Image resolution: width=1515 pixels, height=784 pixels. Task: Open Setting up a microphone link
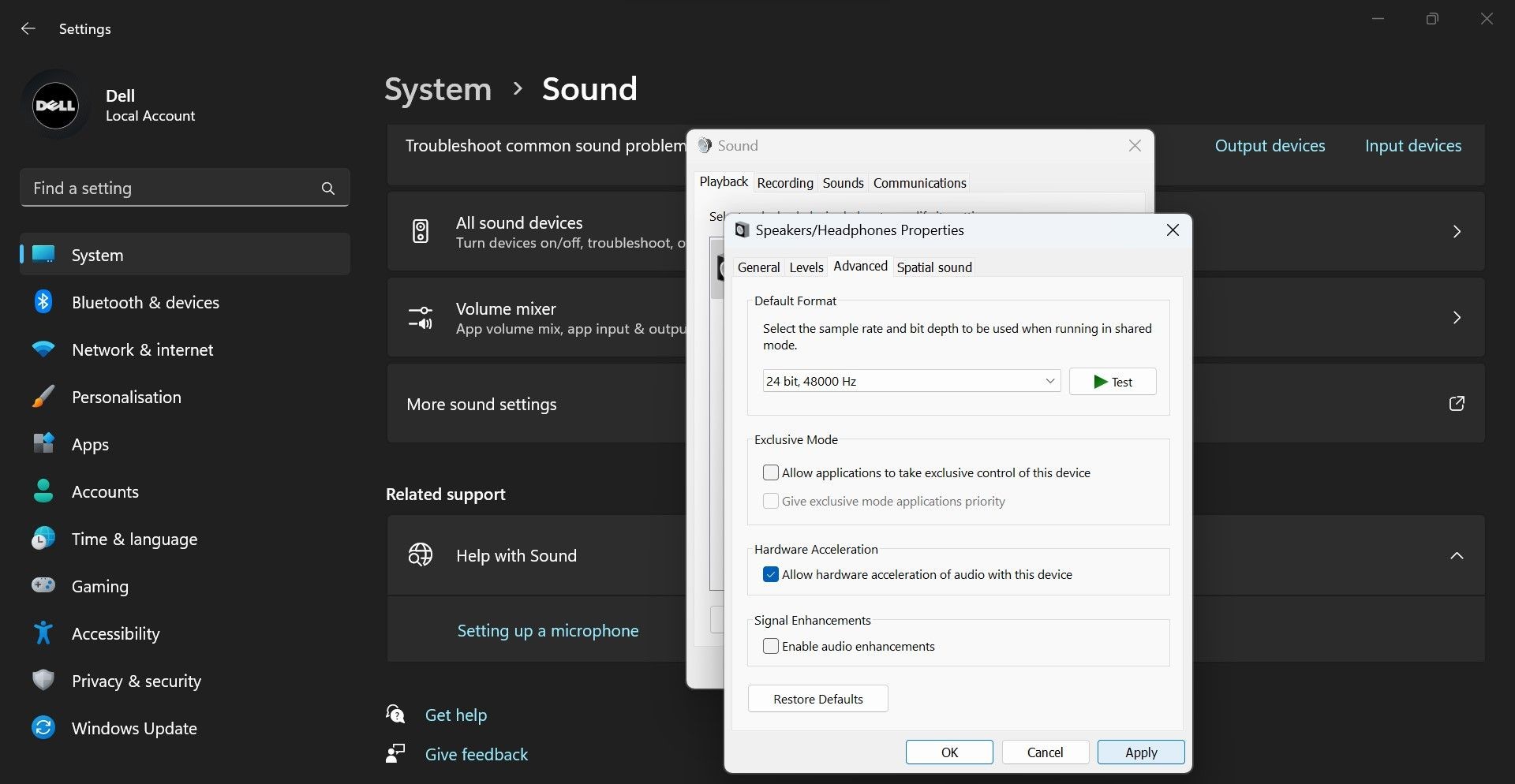[x=548, y=631]
